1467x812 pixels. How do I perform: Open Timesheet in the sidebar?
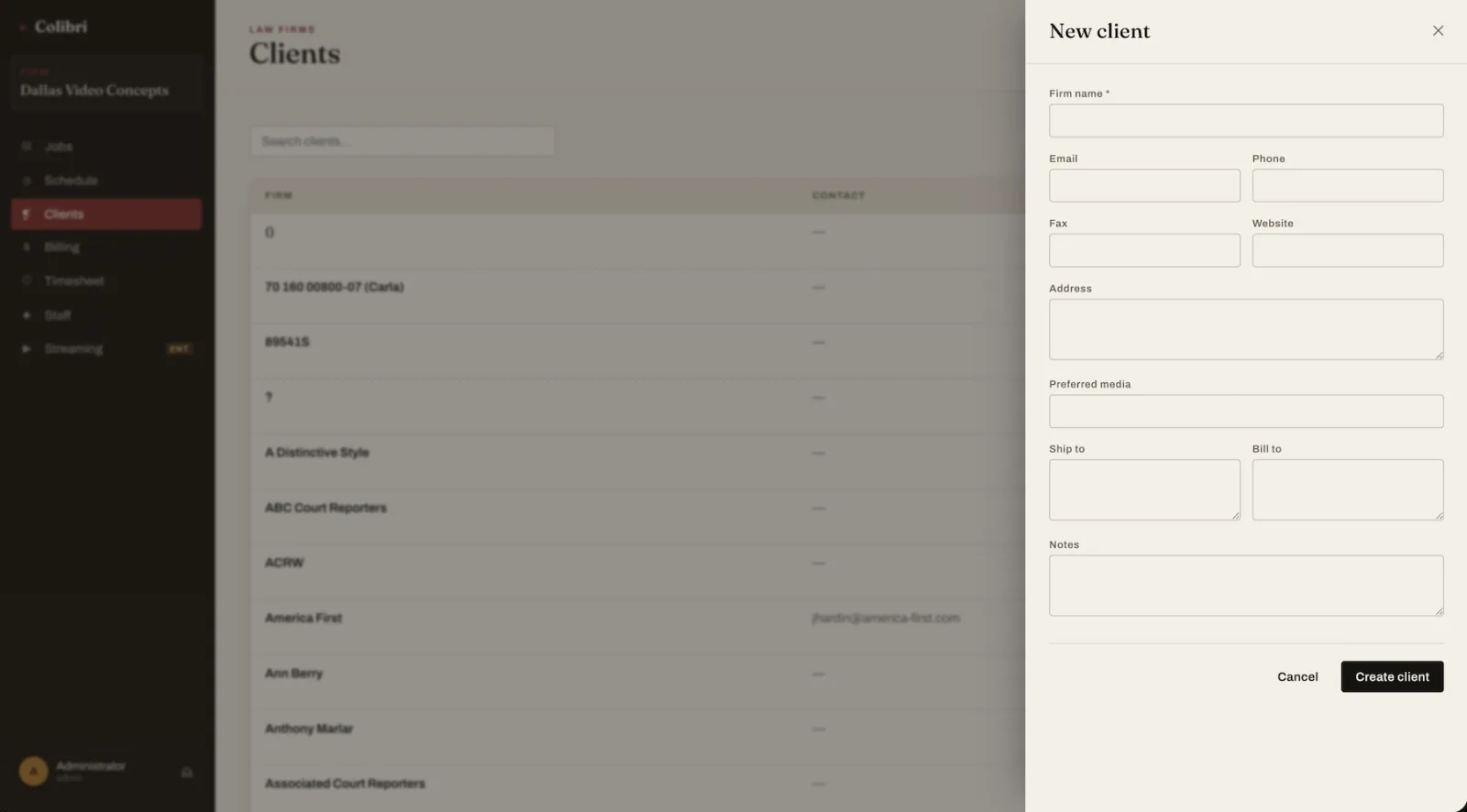point(106,280)
